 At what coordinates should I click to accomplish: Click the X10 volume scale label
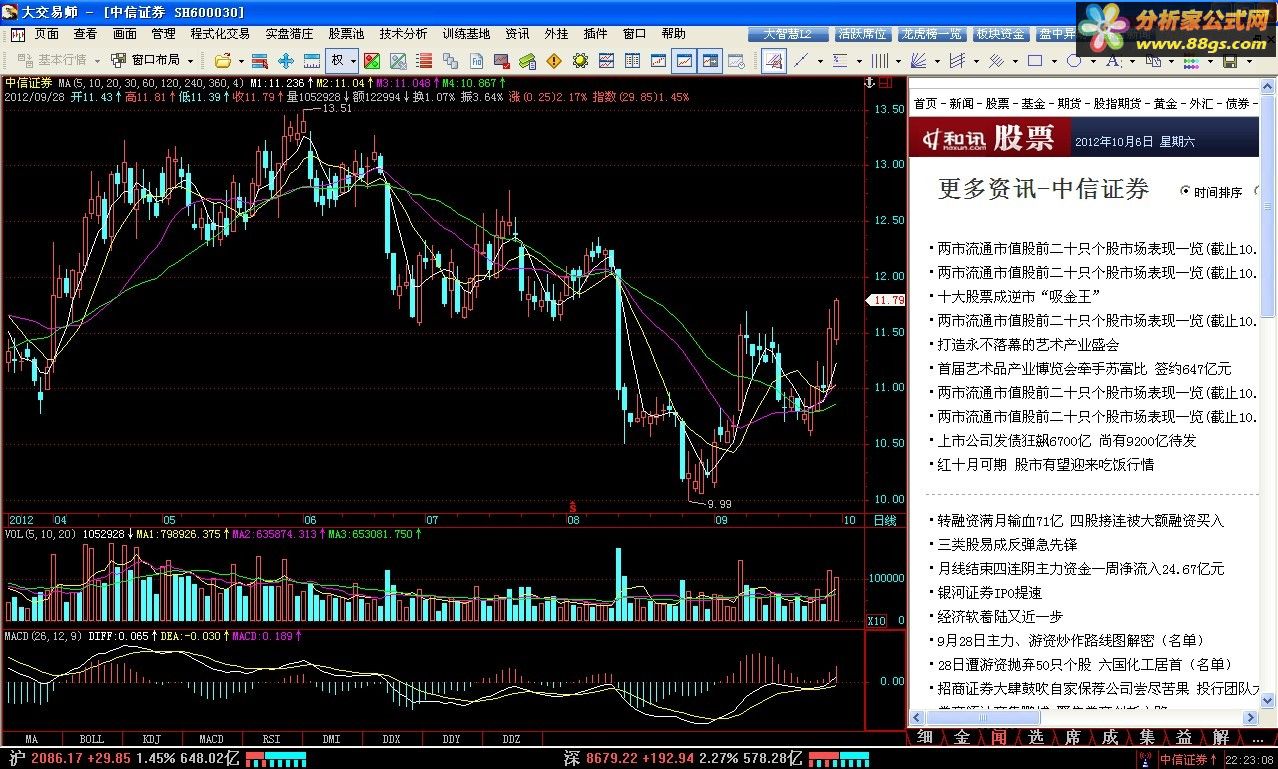(x=876, y=621)
